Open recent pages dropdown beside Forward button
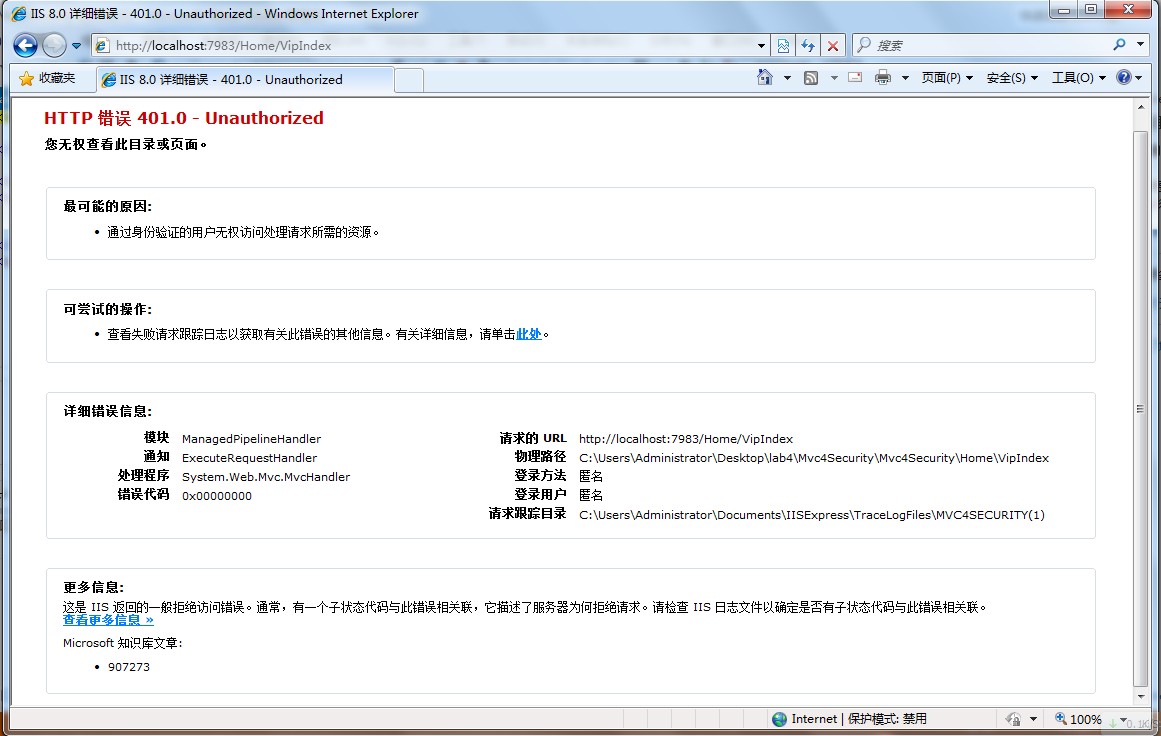 pos(76,46)
